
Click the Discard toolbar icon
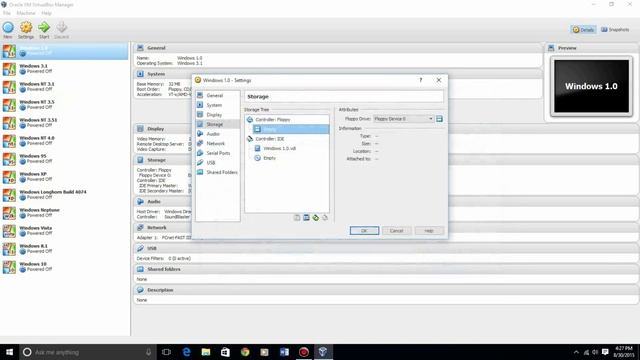pos(62,28)
